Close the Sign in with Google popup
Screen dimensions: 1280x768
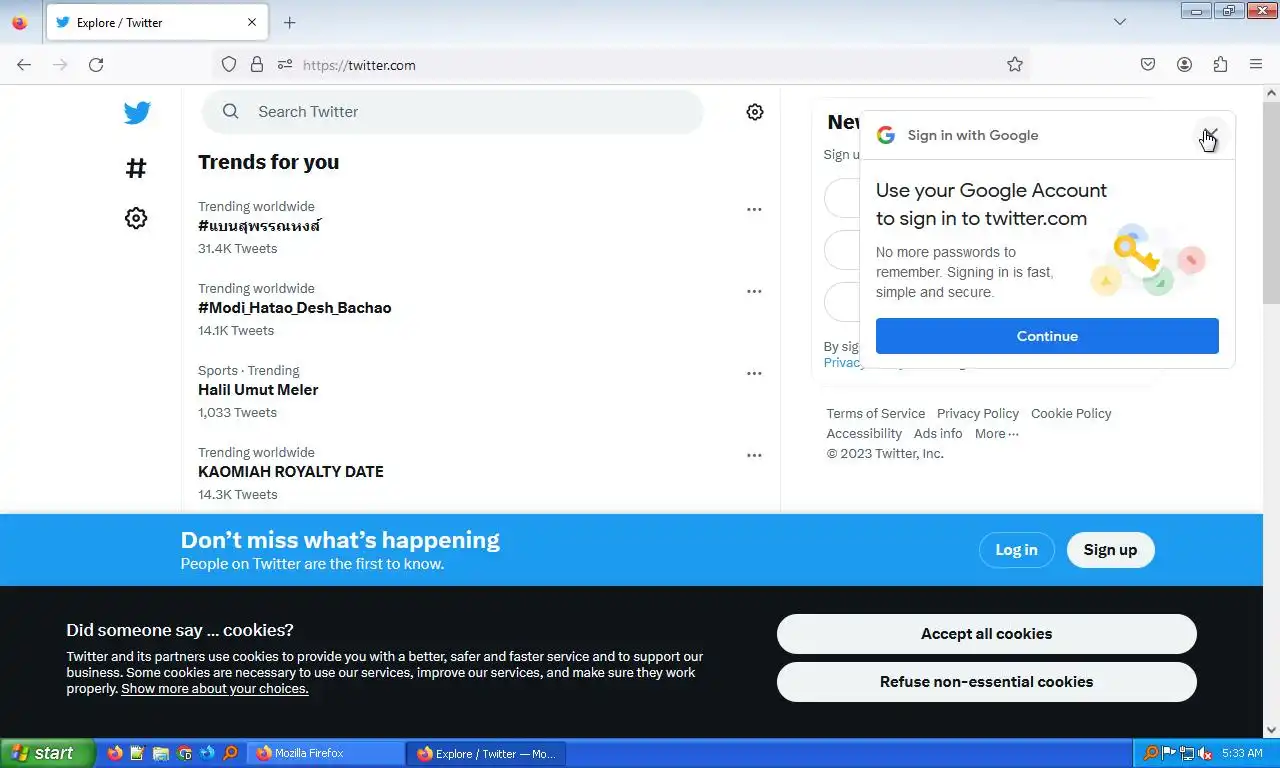point(1210,135)
